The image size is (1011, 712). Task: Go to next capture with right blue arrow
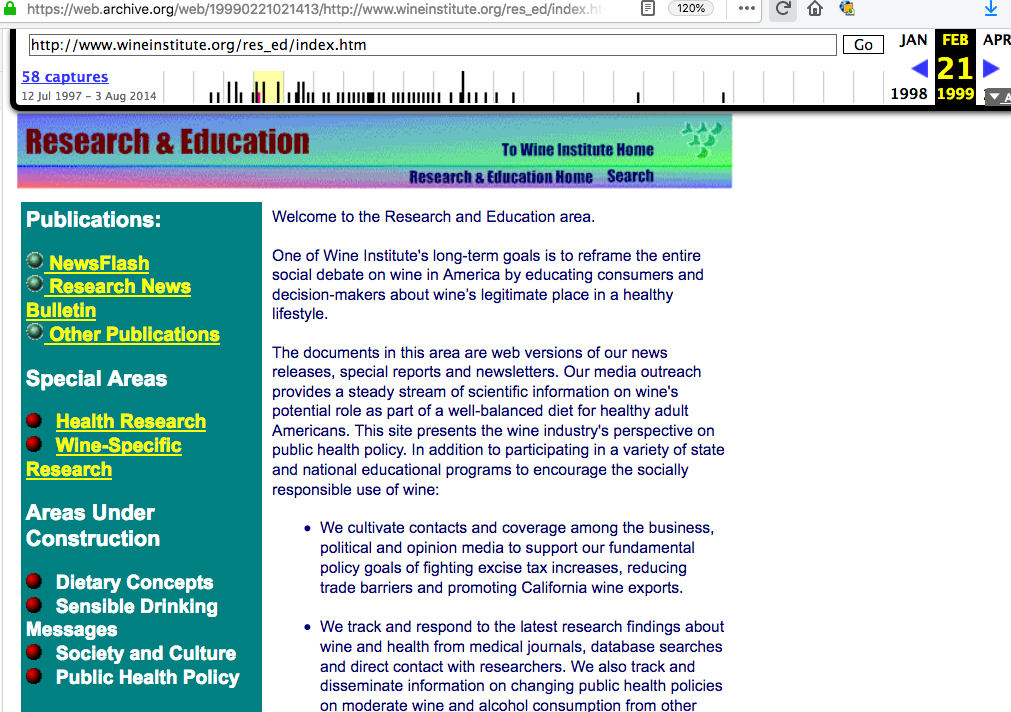click(x=991, y=68)
